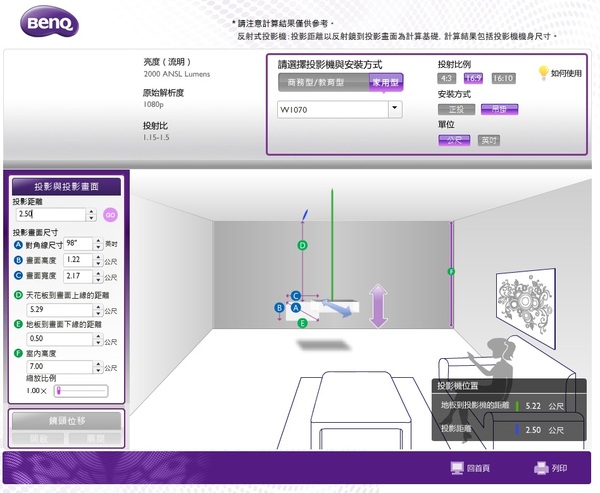The image size is (600, 493).
Task: Click the home monitor icon
Action: [457, 468]
